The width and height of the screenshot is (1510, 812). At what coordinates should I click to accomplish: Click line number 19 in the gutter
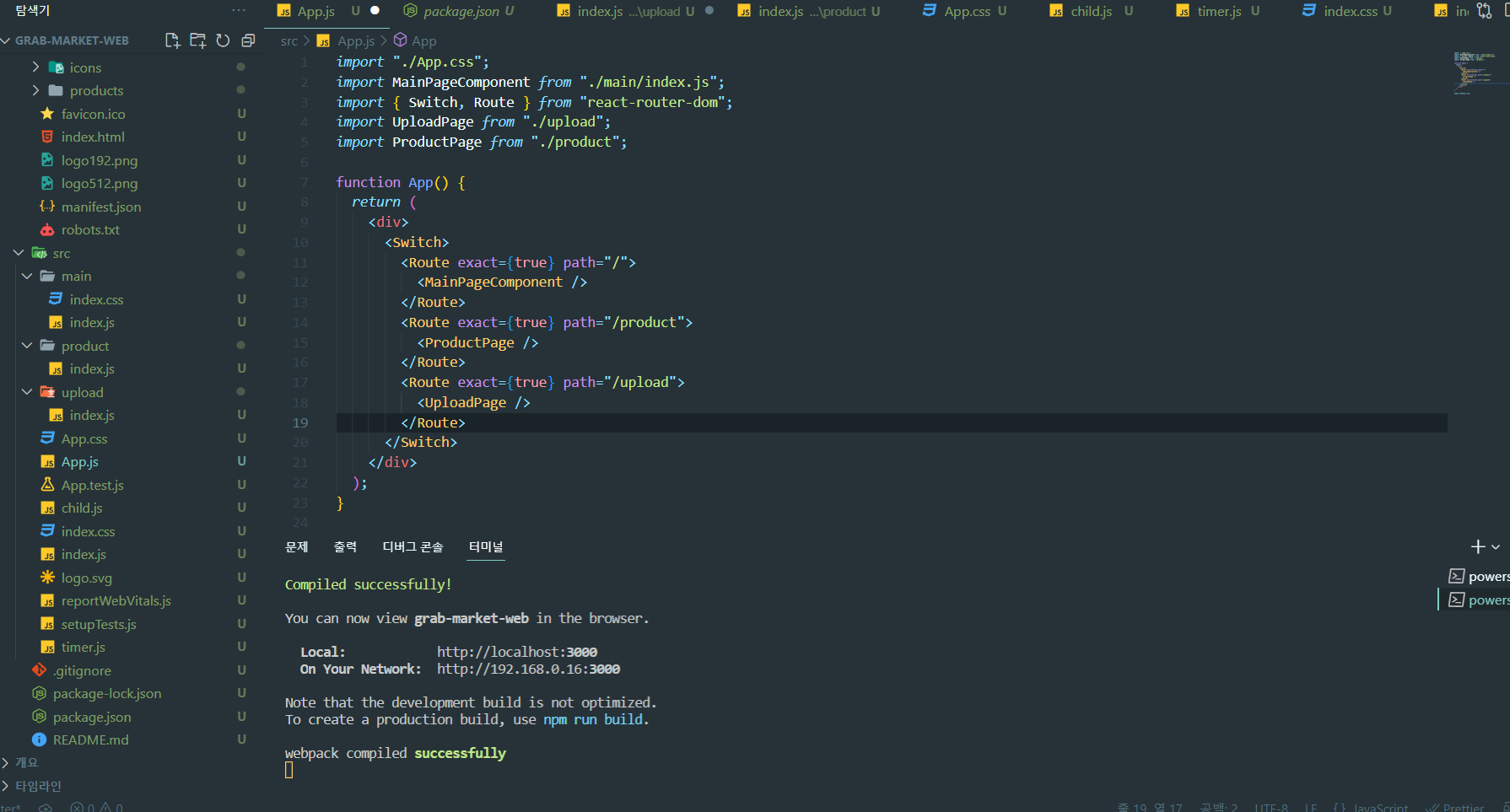tap(300, 422)
